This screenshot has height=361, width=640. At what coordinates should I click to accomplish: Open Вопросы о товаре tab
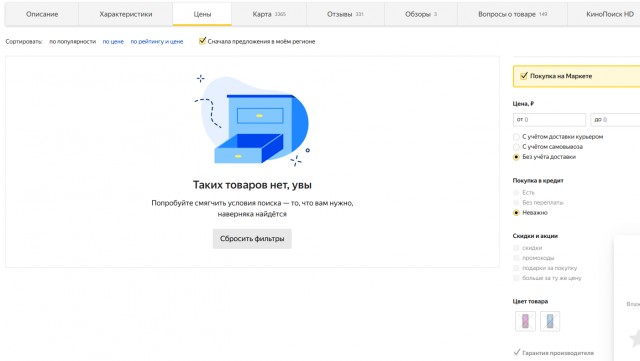tap(512, 14)
